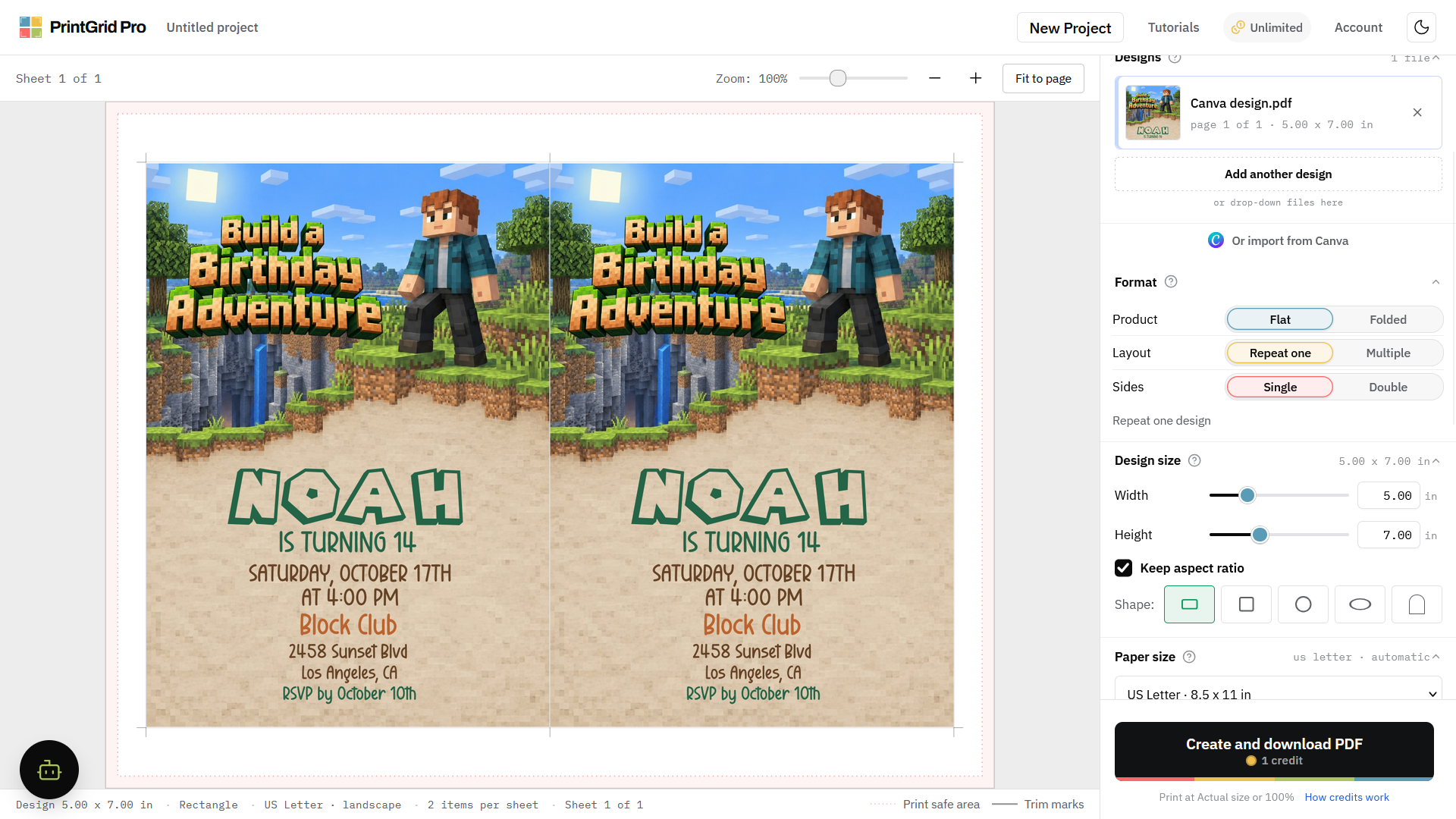Image resolution: width=1456 pixels, height=819 pixels.
Task: Start a New Project
Action: [1070, 27]
